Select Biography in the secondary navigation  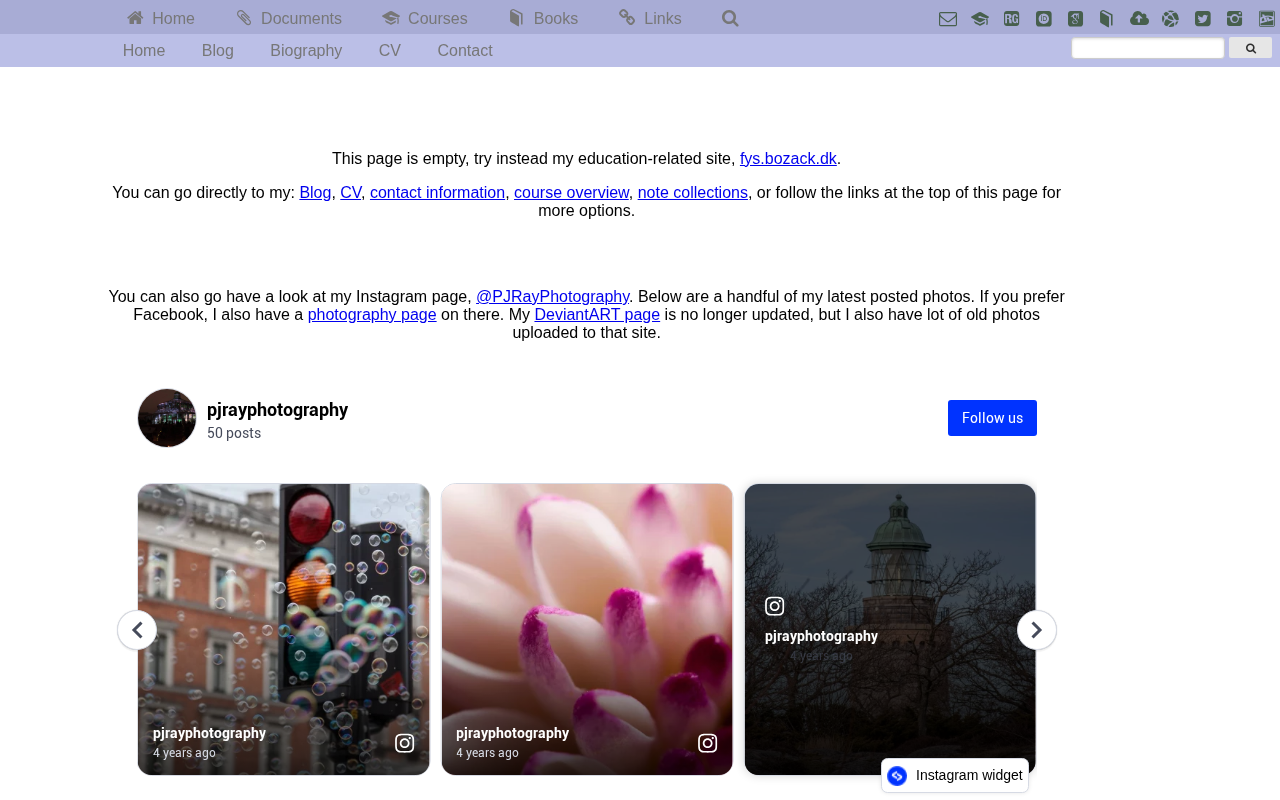(306, 51)
